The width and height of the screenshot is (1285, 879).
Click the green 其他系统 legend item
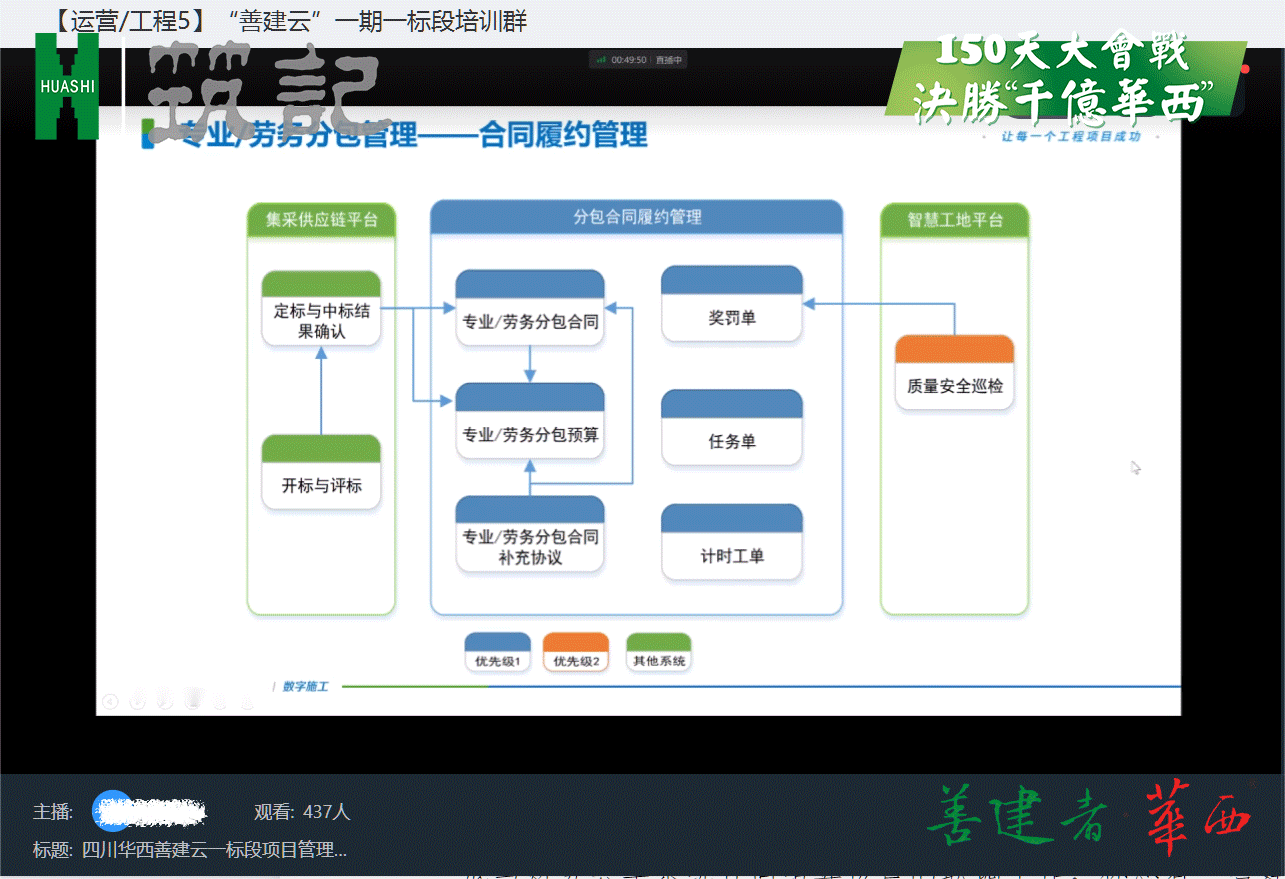click(x=659, y=652)
